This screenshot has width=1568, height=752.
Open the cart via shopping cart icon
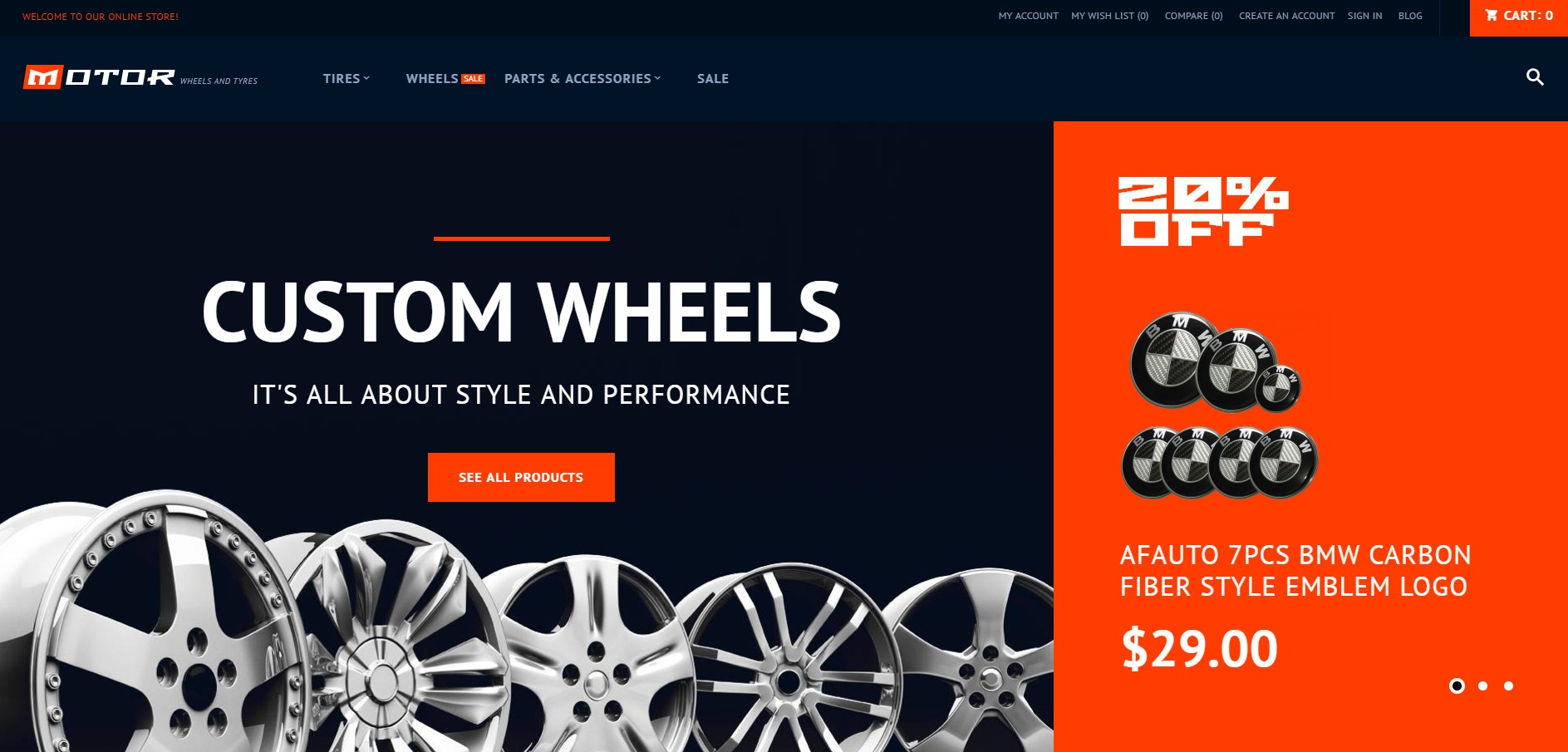[x=1492, y=15]
